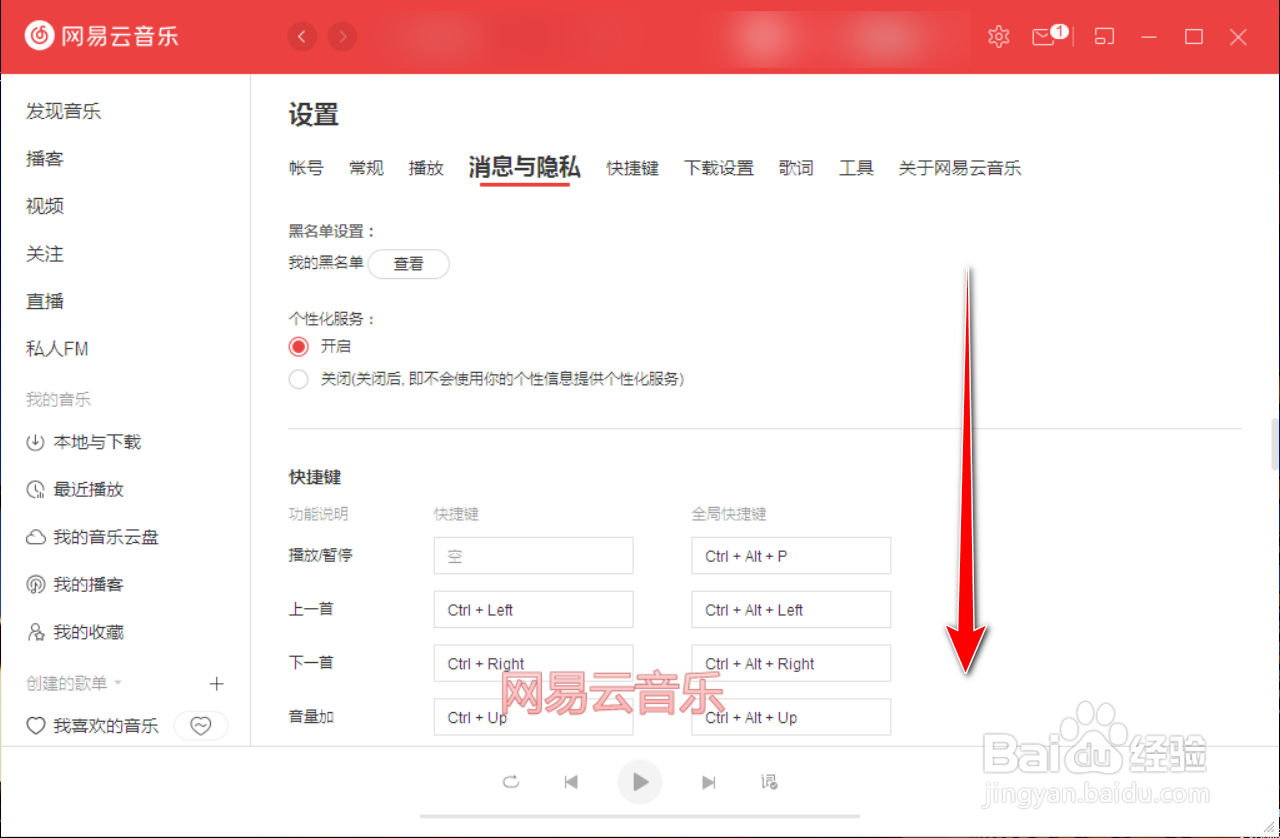Image resolution: width=1280 pixels, height=838 pixels.
Task: Click global shortcut field Ctrl + Alt + P
Action: 791,556
